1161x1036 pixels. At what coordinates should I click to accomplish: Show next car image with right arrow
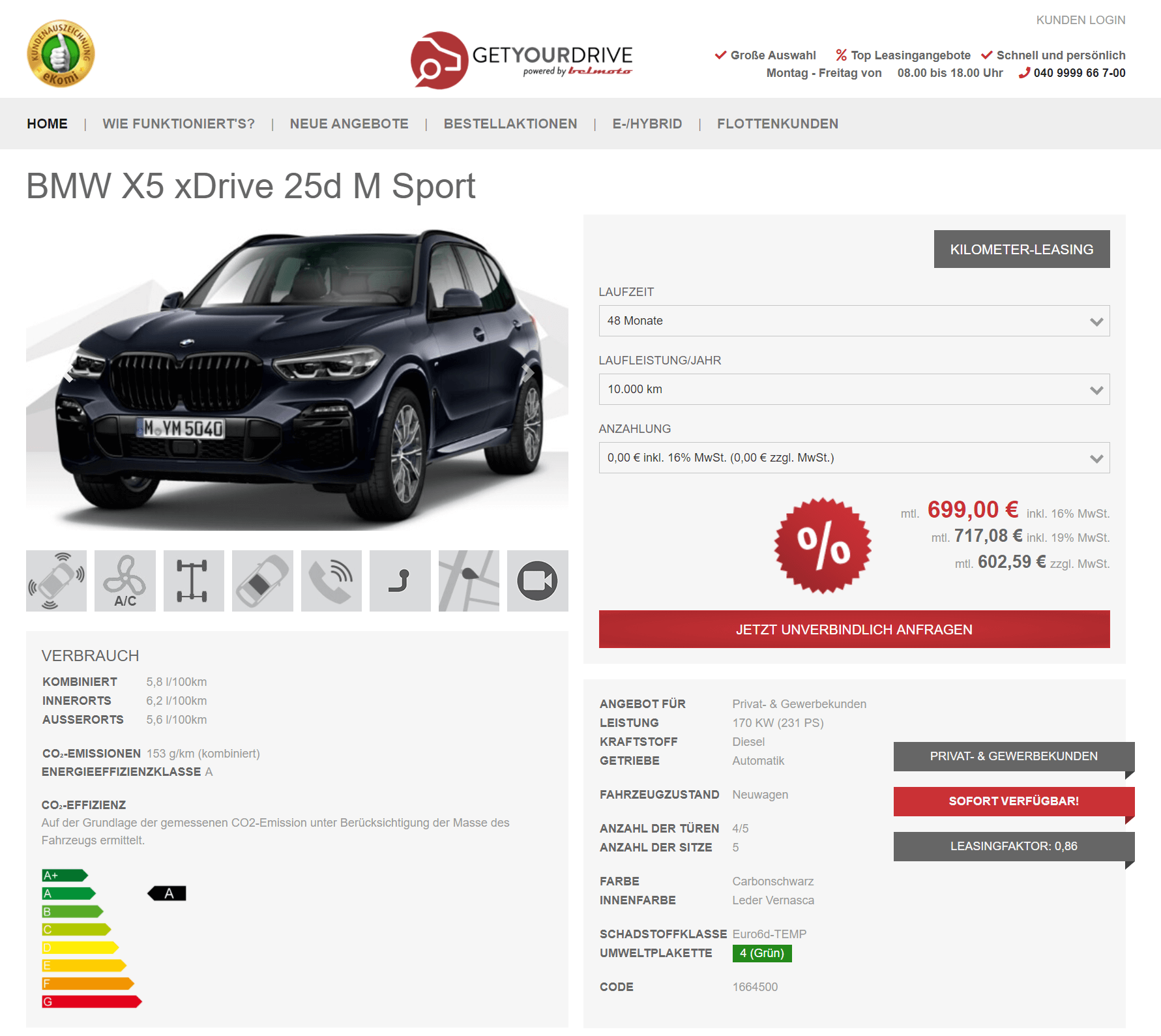point(527,374)
